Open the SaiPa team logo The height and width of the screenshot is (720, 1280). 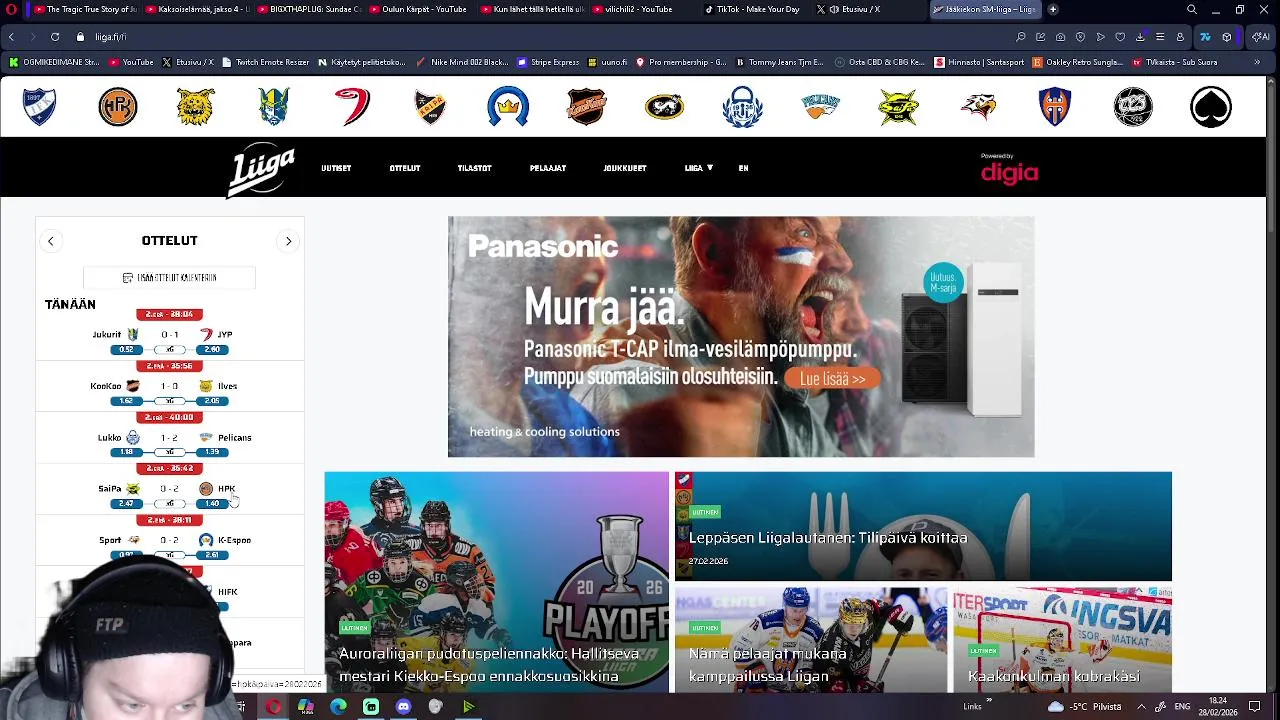click(898, 107)
